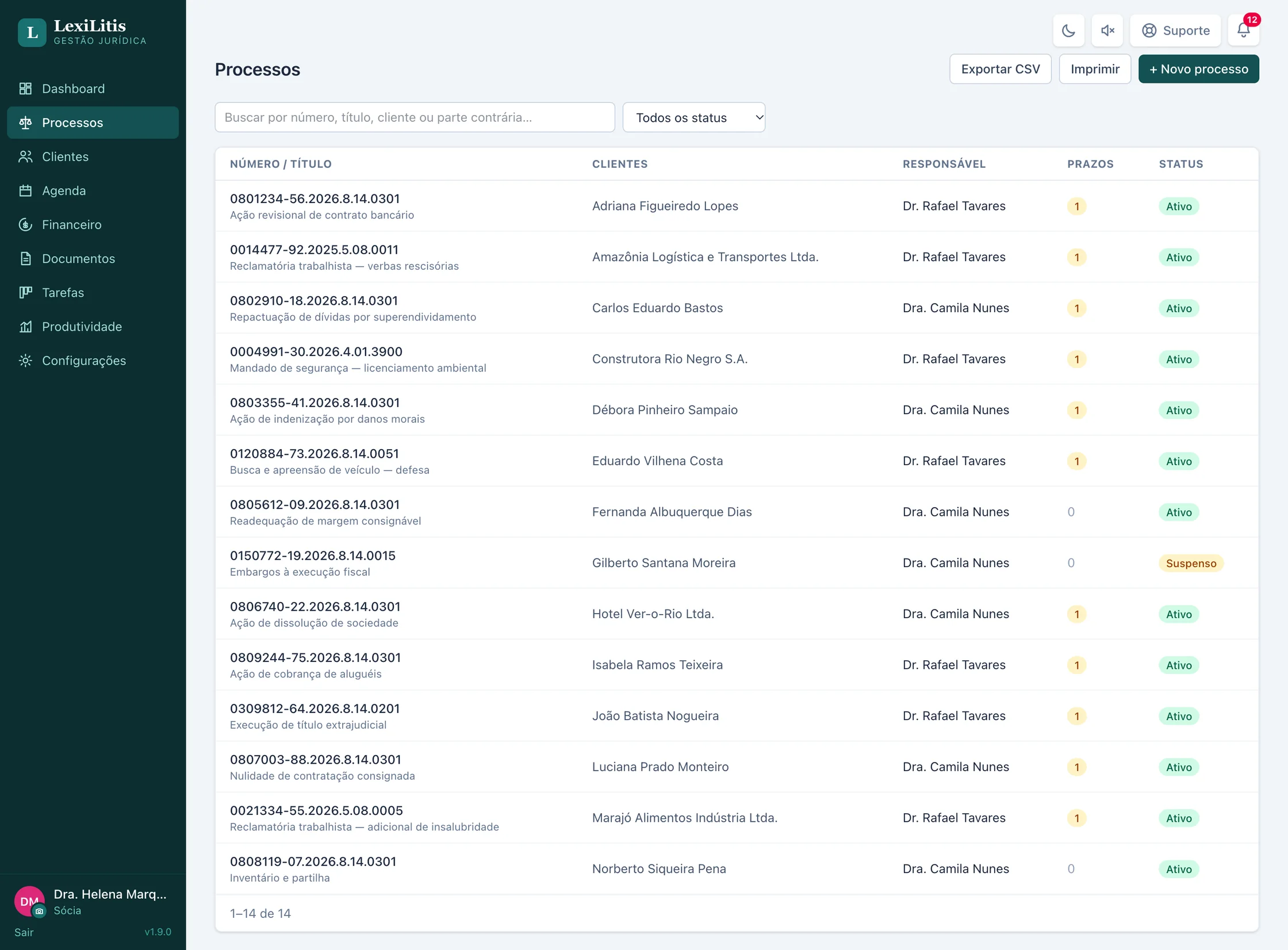
Task: Open the Documentos menu item
Action: pos(93,258)
